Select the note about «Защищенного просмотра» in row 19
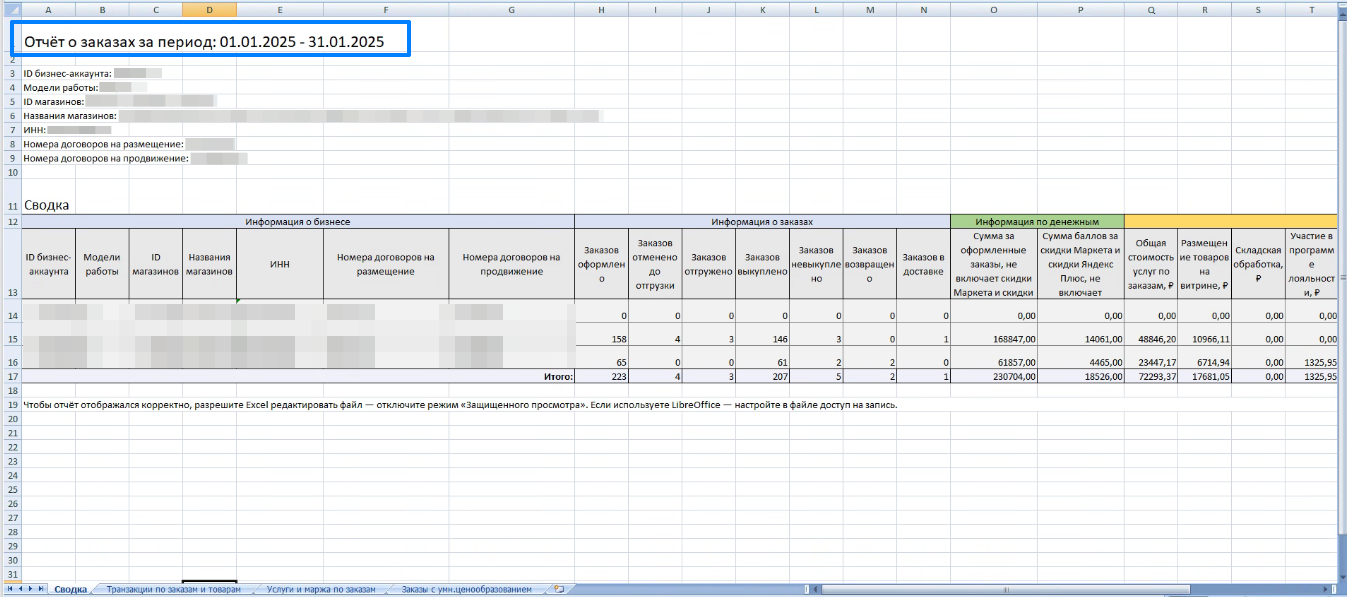Screen dimensions: 1347x597 tap(460, 405)
